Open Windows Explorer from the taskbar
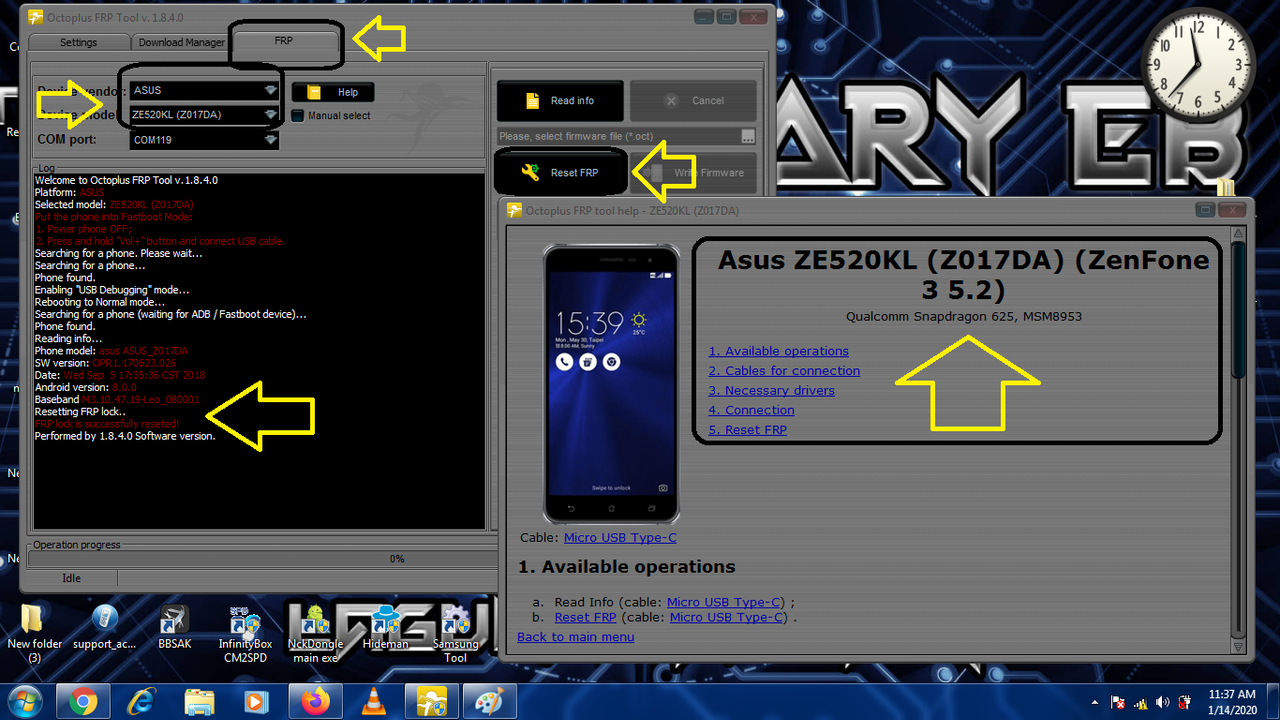The image size is (1280, 720). (x=200, y=702)
